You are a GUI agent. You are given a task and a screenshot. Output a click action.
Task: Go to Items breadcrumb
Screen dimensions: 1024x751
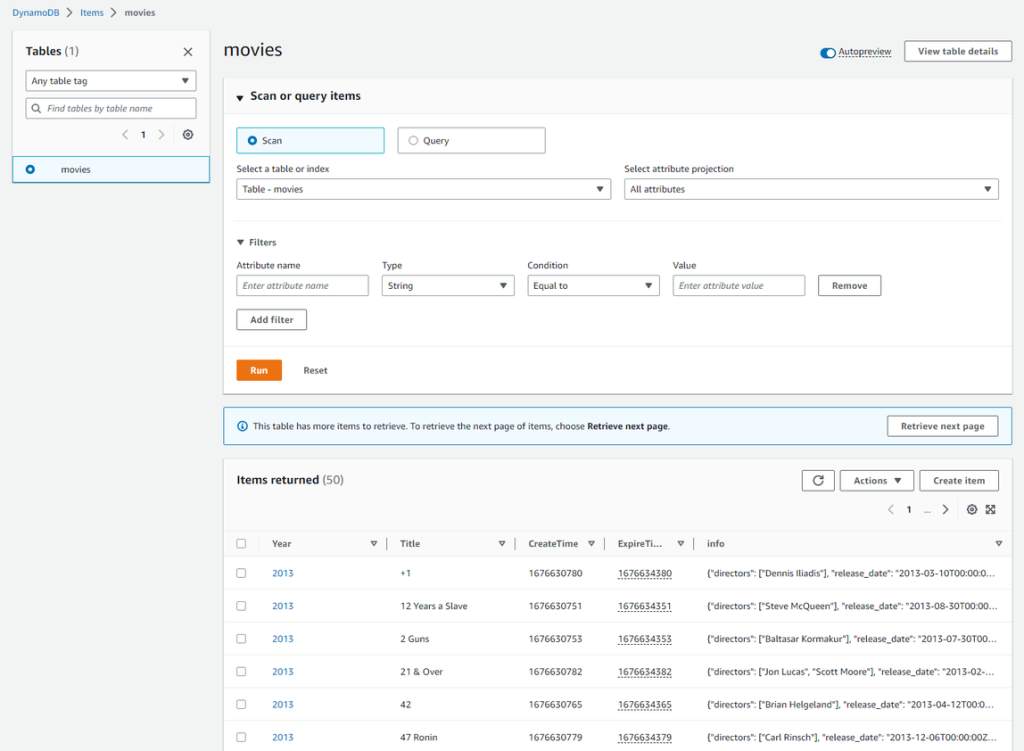click(x=92, y=12)
